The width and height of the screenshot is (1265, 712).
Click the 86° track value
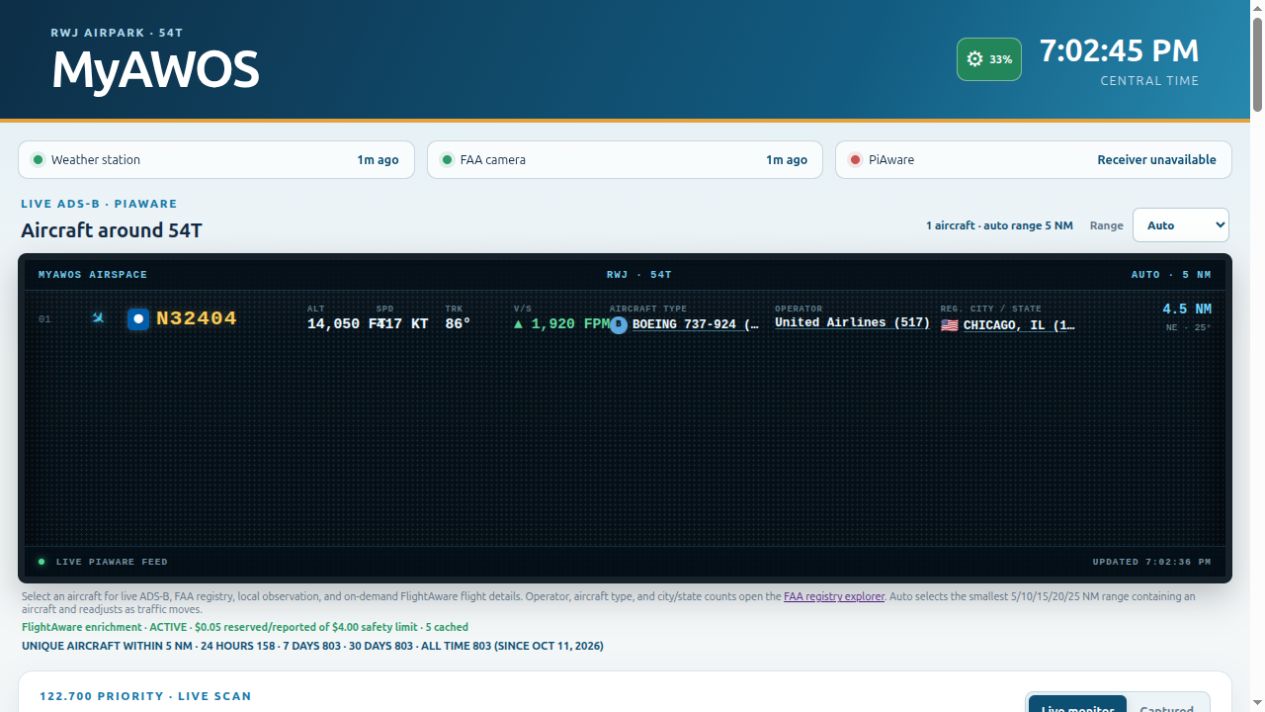coord(458,325)
